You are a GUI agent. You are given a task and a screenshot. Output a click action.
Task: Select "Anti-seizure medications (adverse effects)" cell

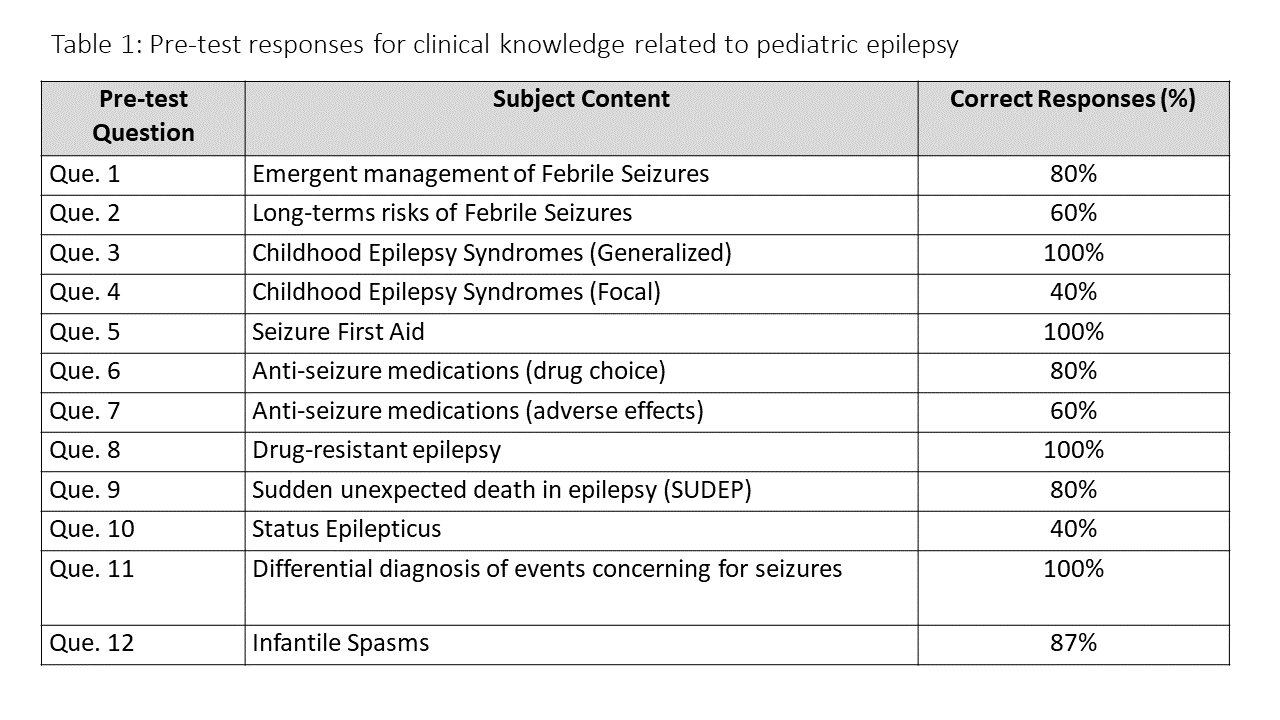tap(478, 411)
